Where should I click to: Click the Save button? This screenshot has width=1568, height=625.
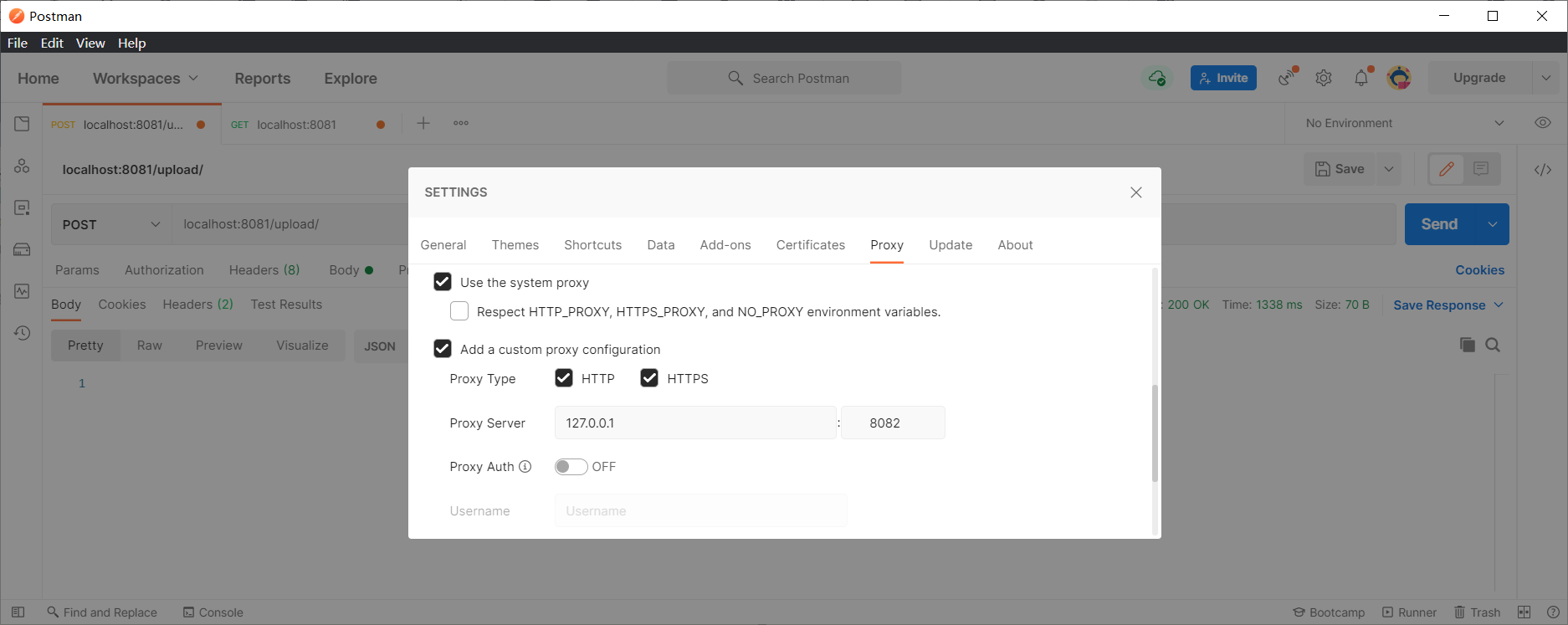click(1340, 169)
